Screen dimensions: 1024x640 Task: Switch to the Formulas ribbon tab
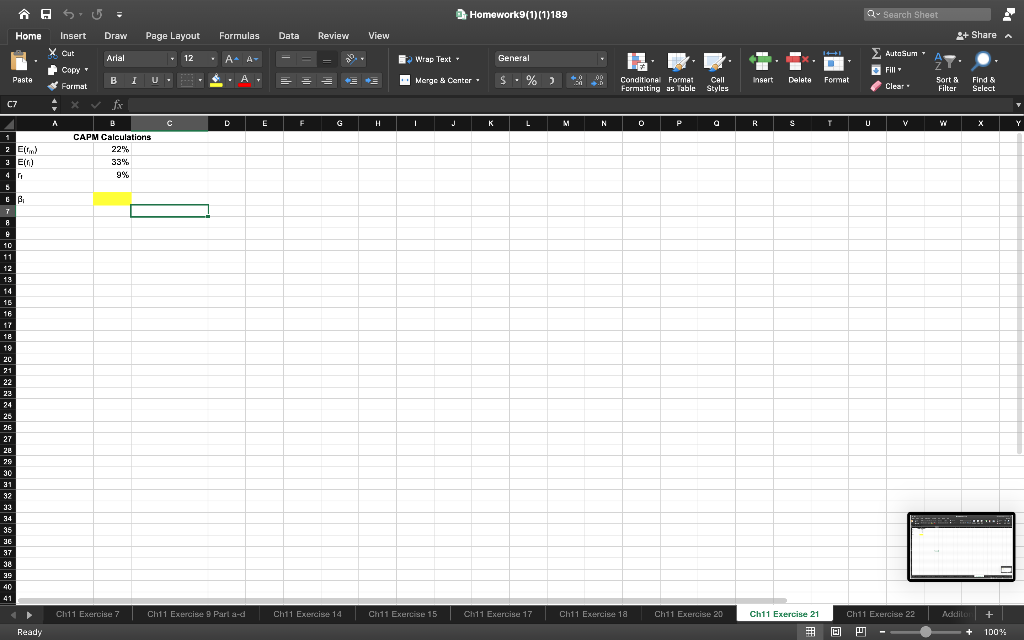coord(239,35)
